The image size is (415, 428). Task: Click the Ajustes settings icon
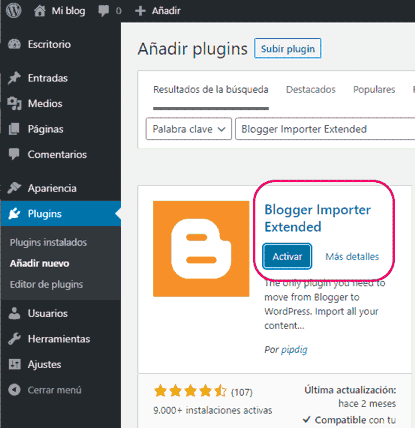click(14, 364)
